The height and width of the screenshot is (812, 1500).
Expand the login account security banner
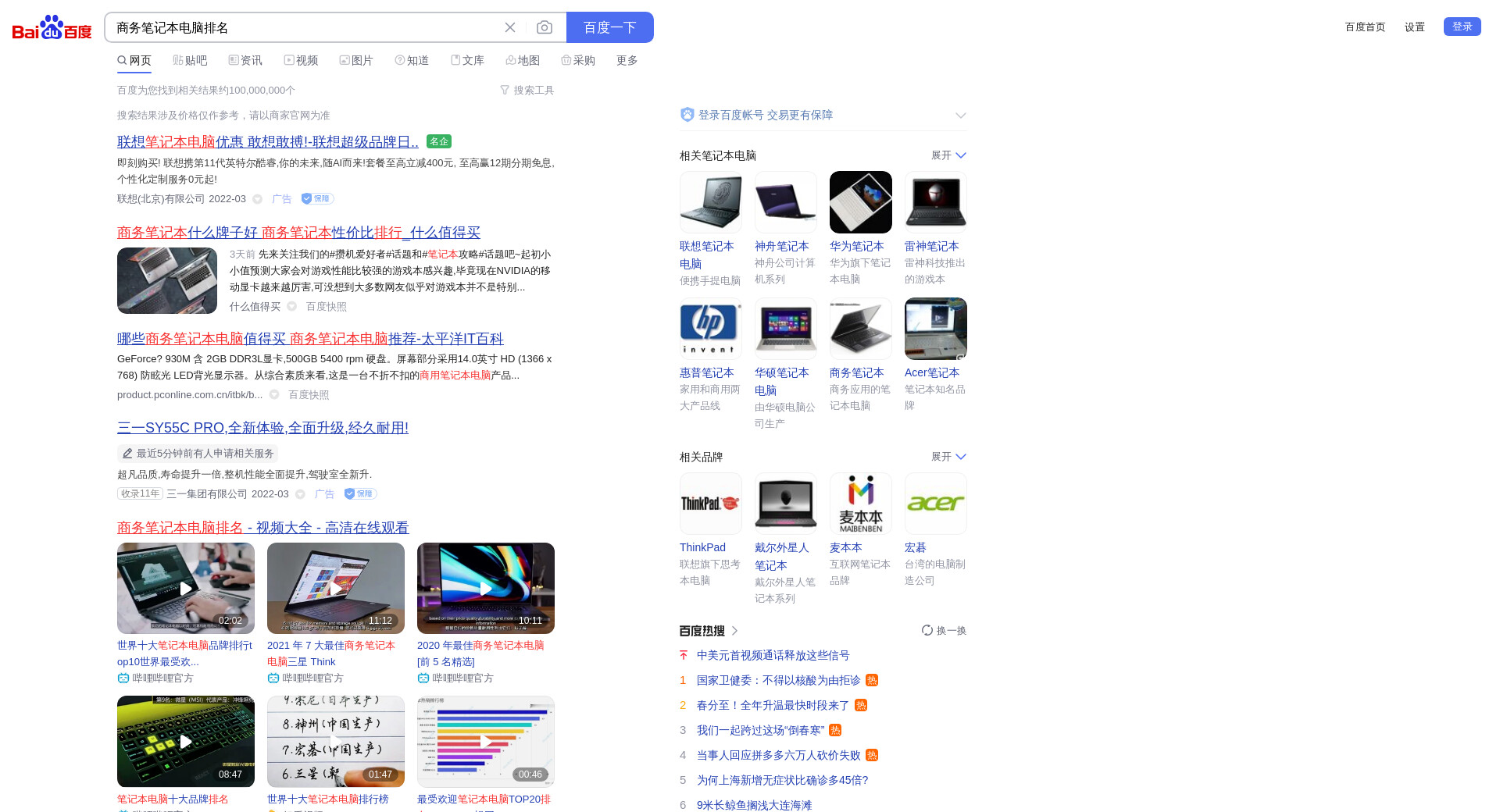(x=960, y=116)
